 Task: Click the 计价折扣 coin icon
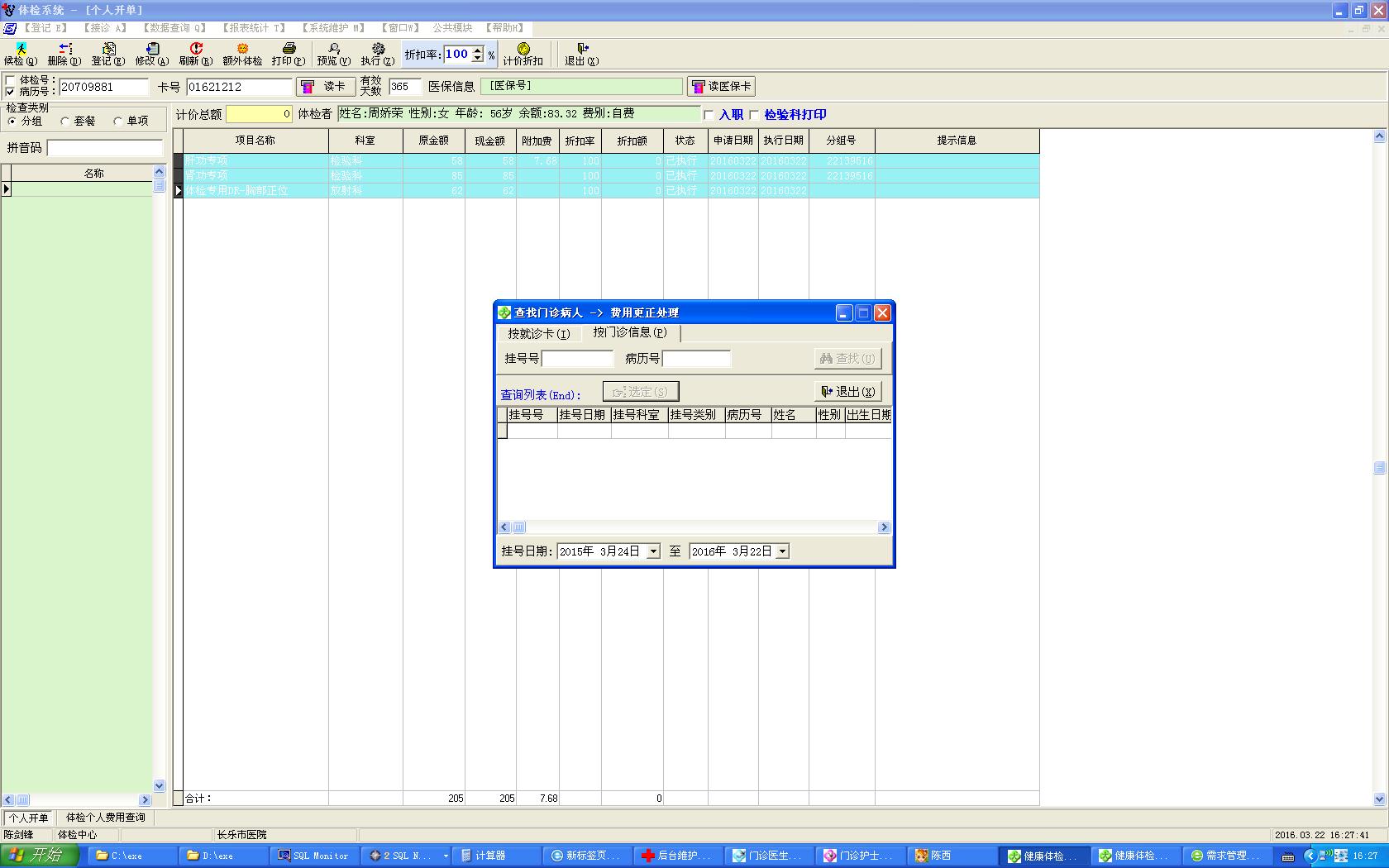(x=523, y=55)
